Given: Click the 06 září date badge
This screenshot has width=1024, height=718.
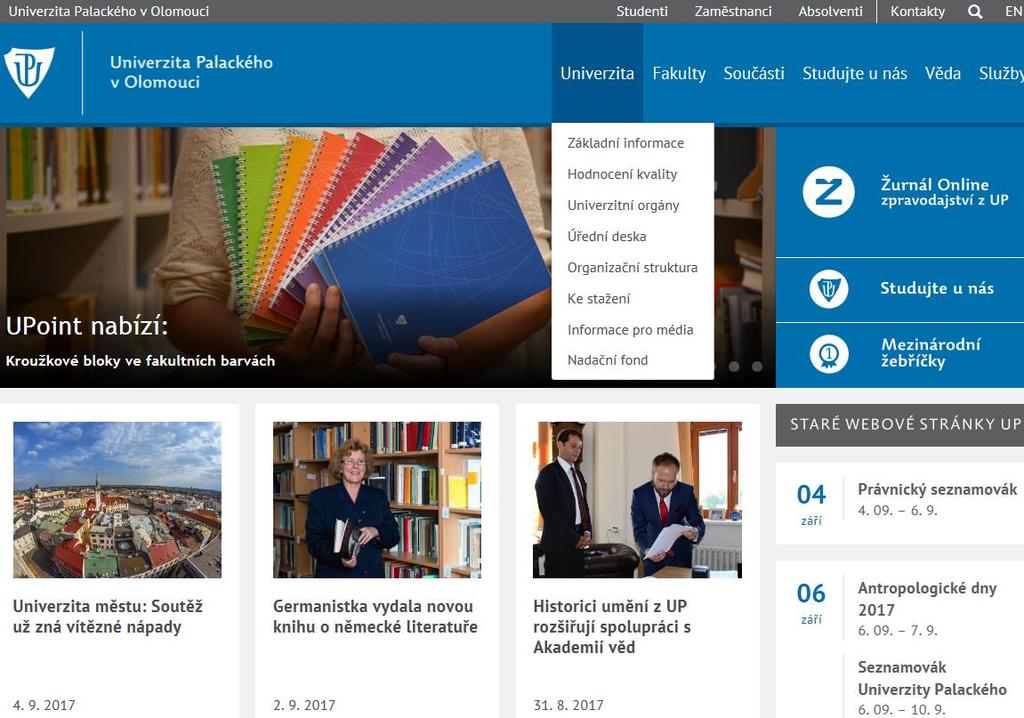Looking at the screenshot, I should [811, 602].
